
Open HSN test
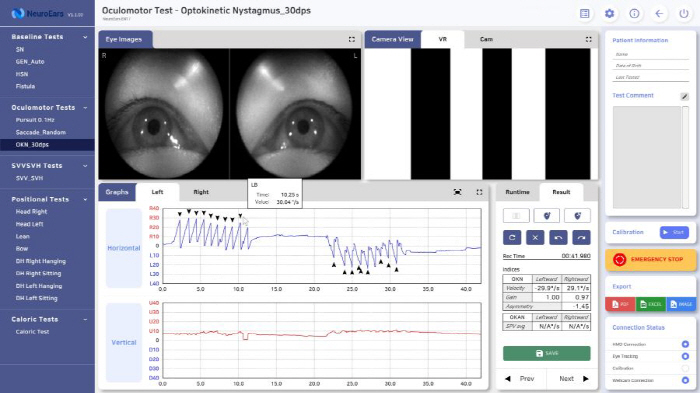[22, 74]
